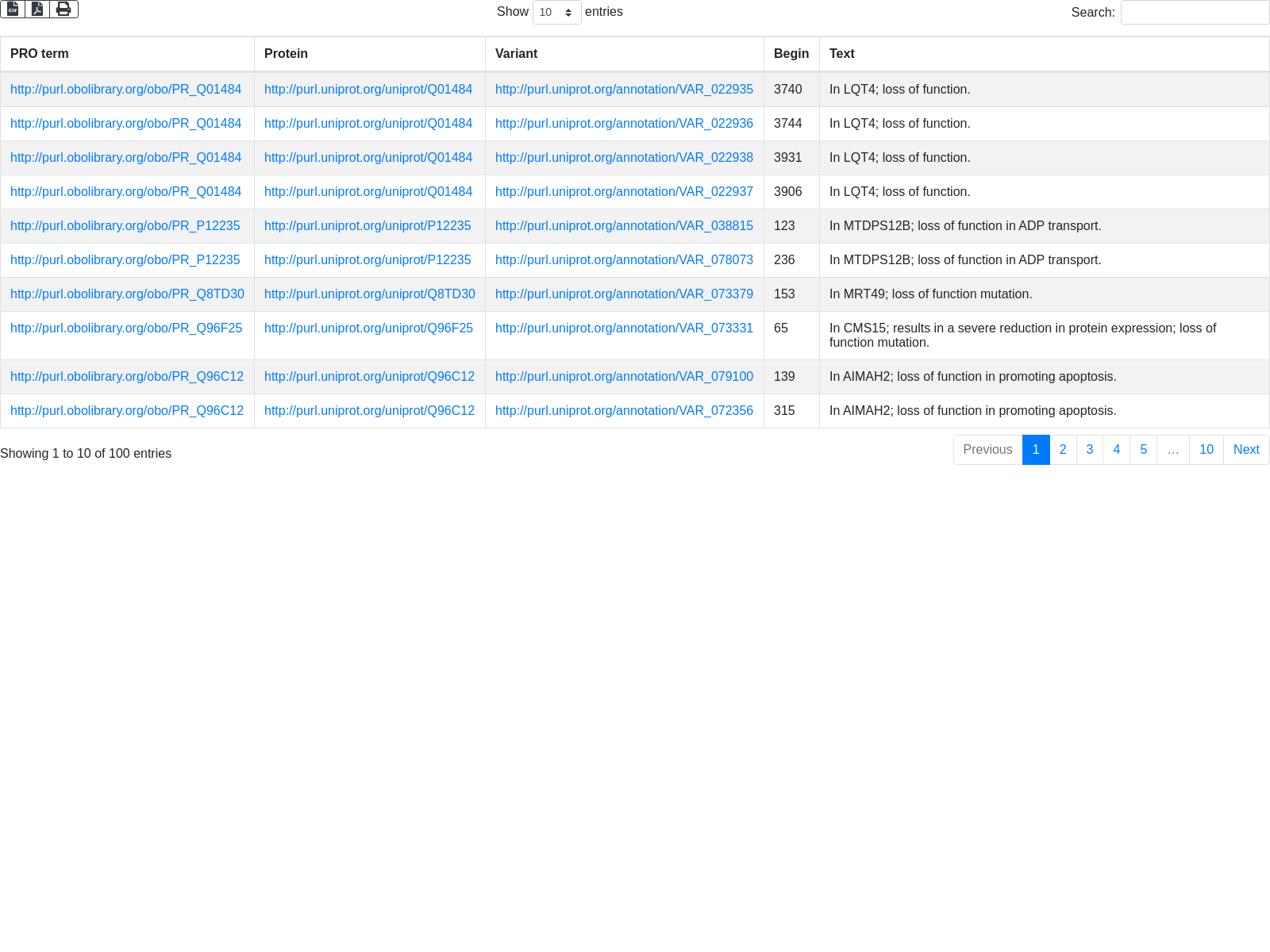Open variant VAR_022935 link

624,90
